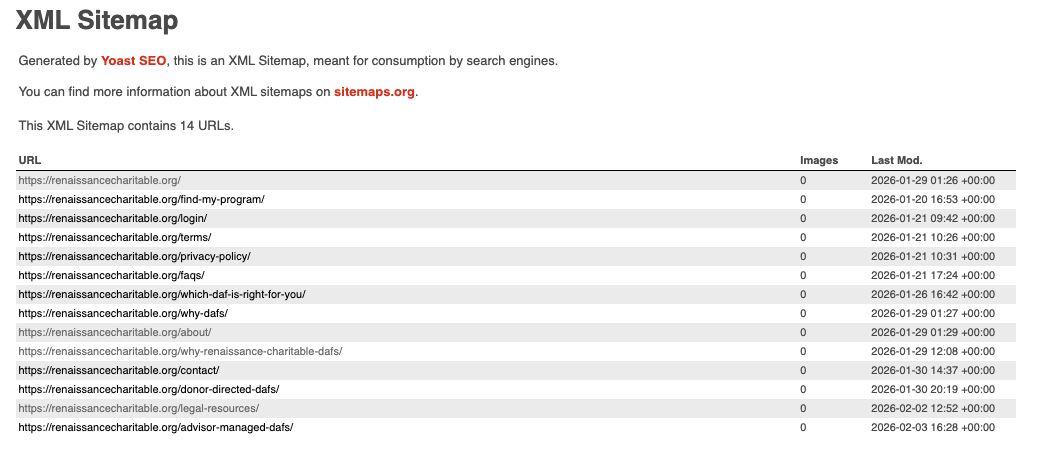Open the find-my-program page link
The width and height of the screenshot is (1046, 464).
click(141, 199)
